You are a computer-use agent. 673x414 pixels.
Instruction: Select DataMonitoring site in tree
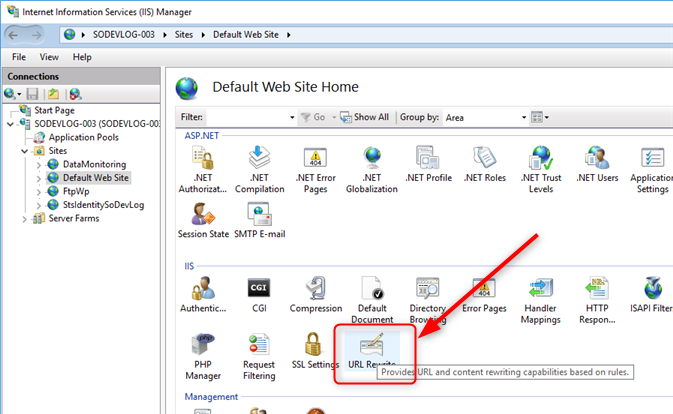pos(94,164)
